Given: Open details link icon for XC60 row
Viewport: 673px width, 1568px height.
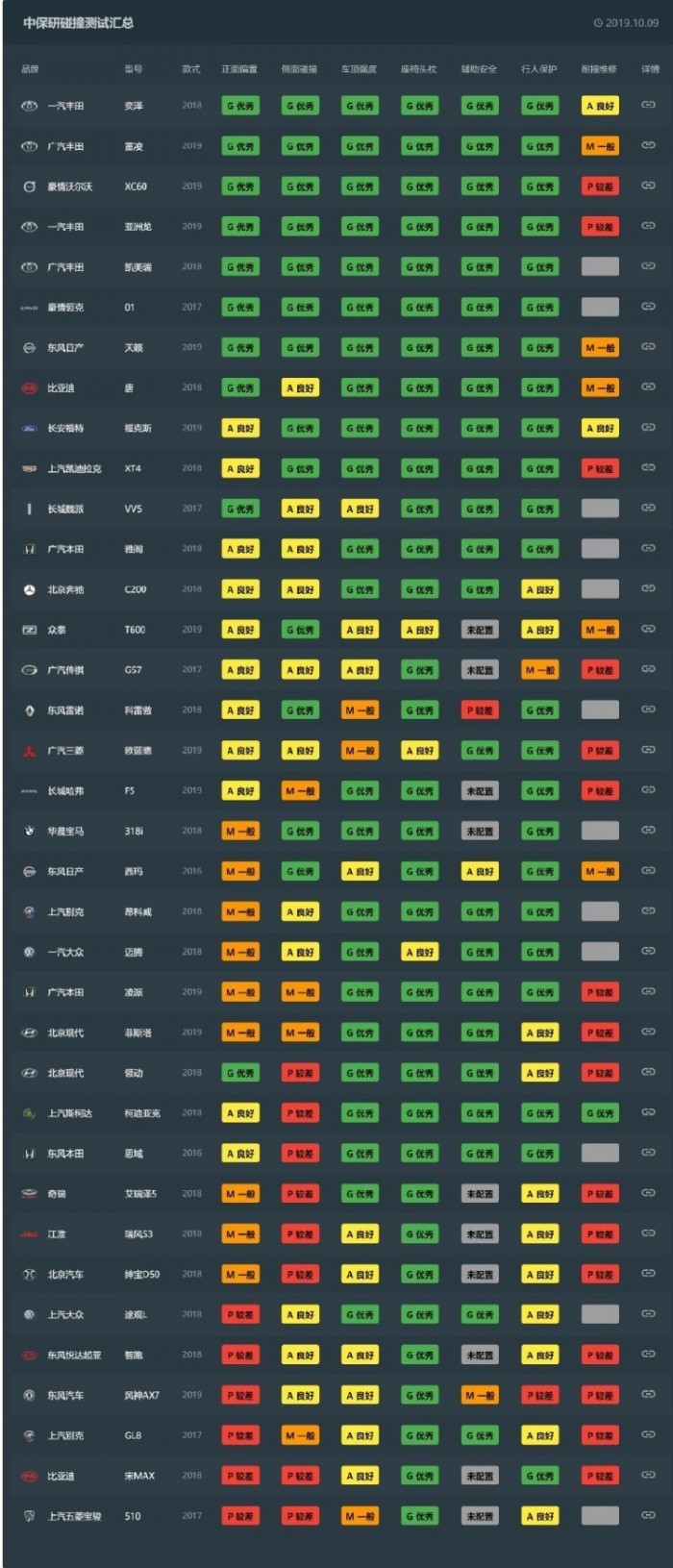Looking at the screenshot, I should pos(648,186).
